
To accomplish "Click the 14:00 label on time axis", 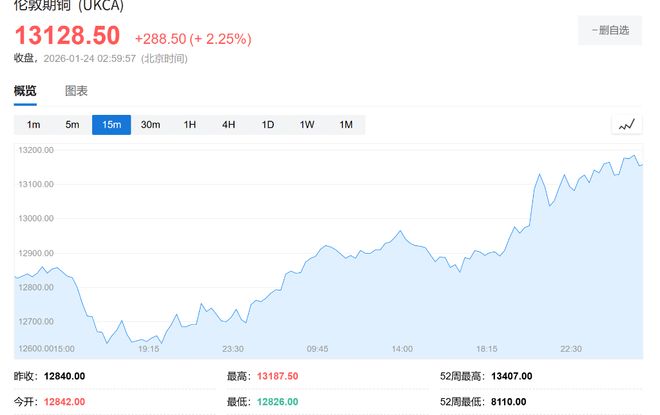I will click(402, 349).
